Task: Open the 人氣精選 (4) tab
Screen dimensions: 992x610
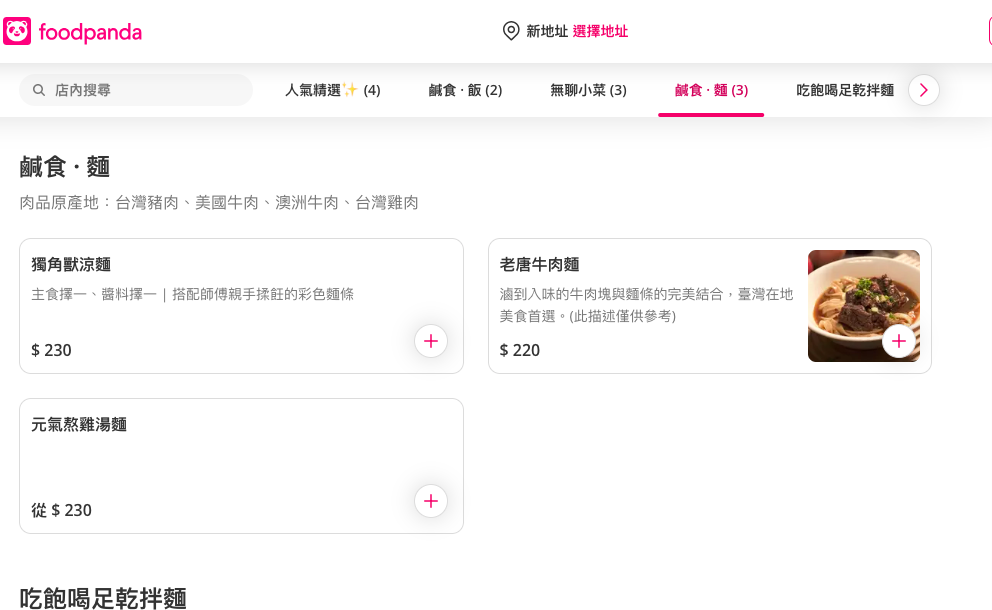Action: tap(332, 90)
